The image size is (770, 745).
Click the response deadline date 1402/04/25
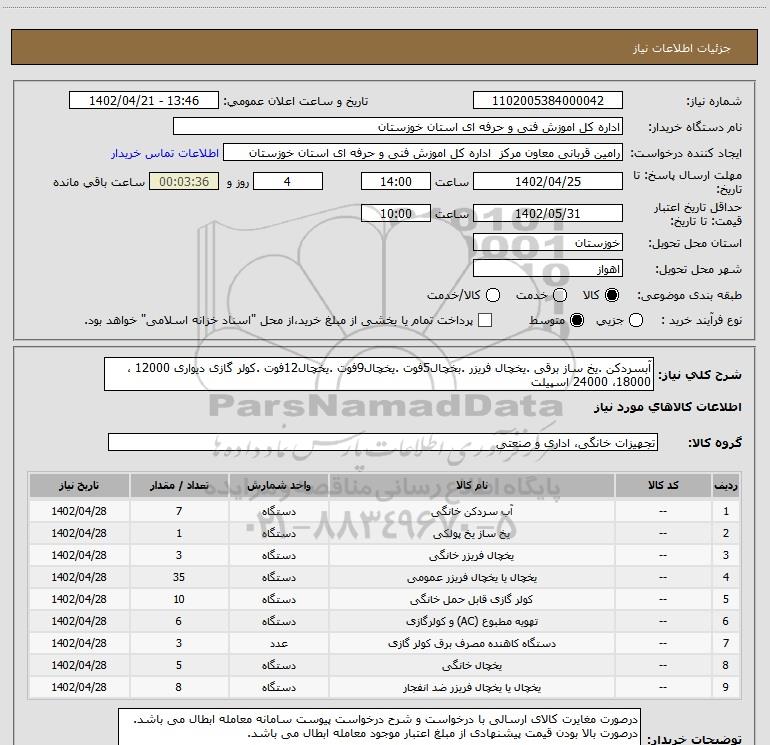548,181
